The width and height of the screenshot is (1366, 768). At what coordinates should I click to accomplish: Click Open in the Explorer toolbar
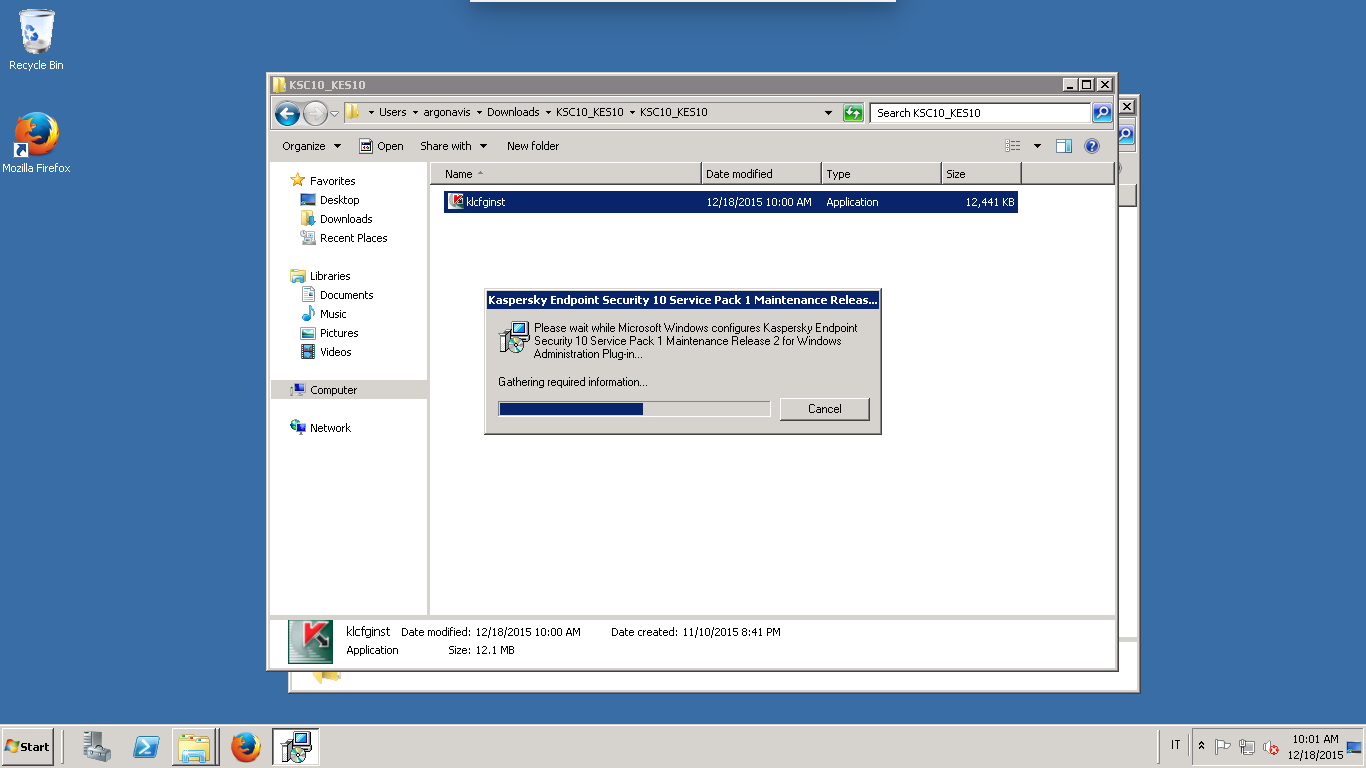tap(381, 146)
